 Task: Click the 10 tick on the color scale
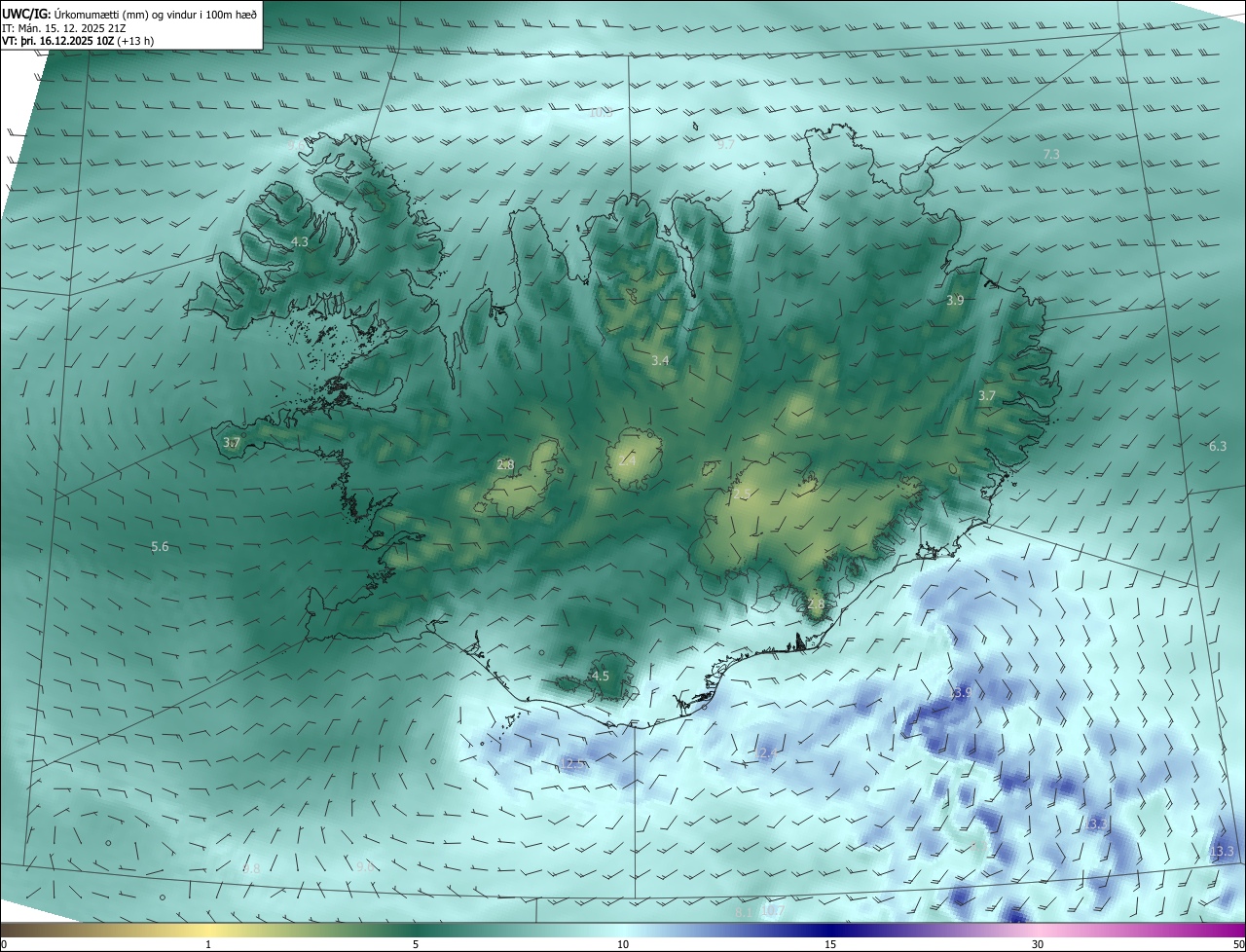pyautogui.click(x=623, y=944)
